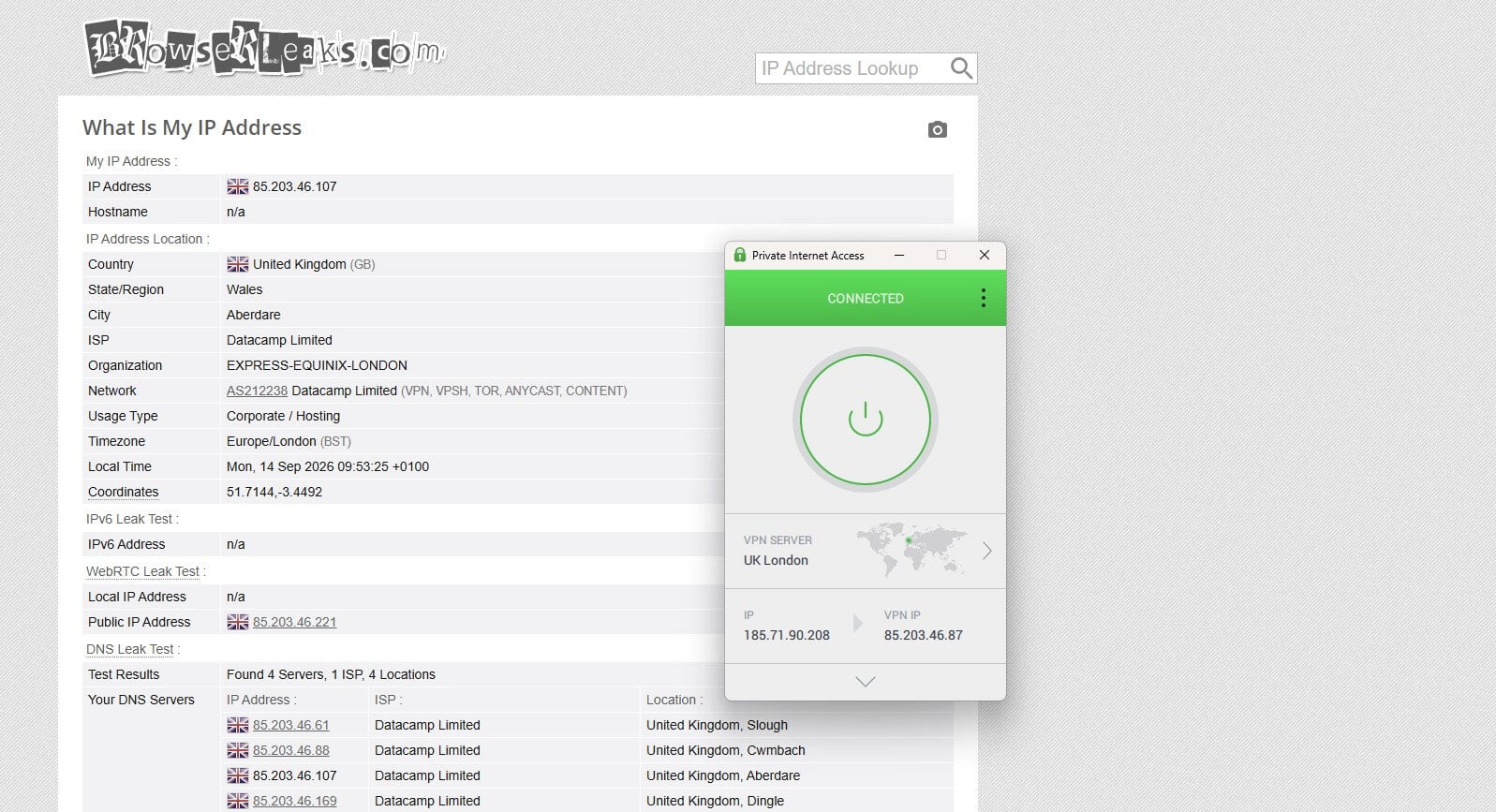Open the Coordinates link
The image size is (1496, 812).
(124, 492)
